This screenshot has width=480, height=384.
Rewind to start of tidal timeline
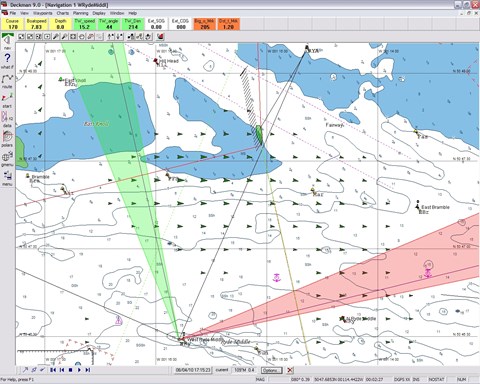point(53,370)
